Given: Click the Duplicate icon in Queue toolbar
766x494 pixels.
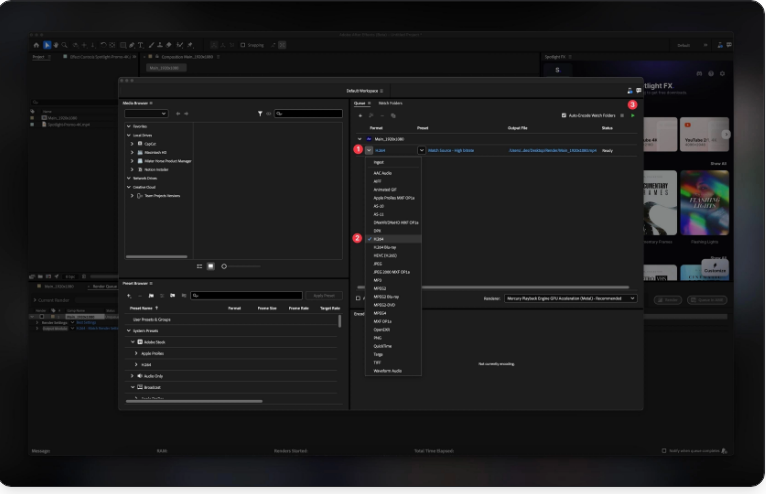Looking at the screenshot, I should click(x=393, y=116).
